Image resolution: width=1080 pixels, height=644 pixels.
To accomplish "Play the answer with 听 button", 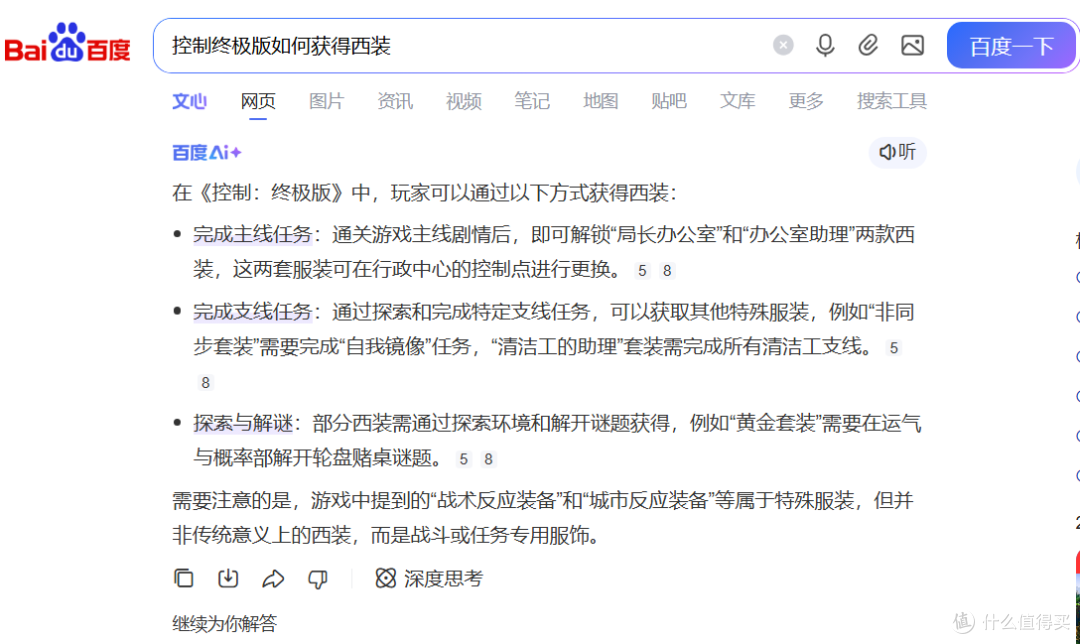I will tap(897, 152).
